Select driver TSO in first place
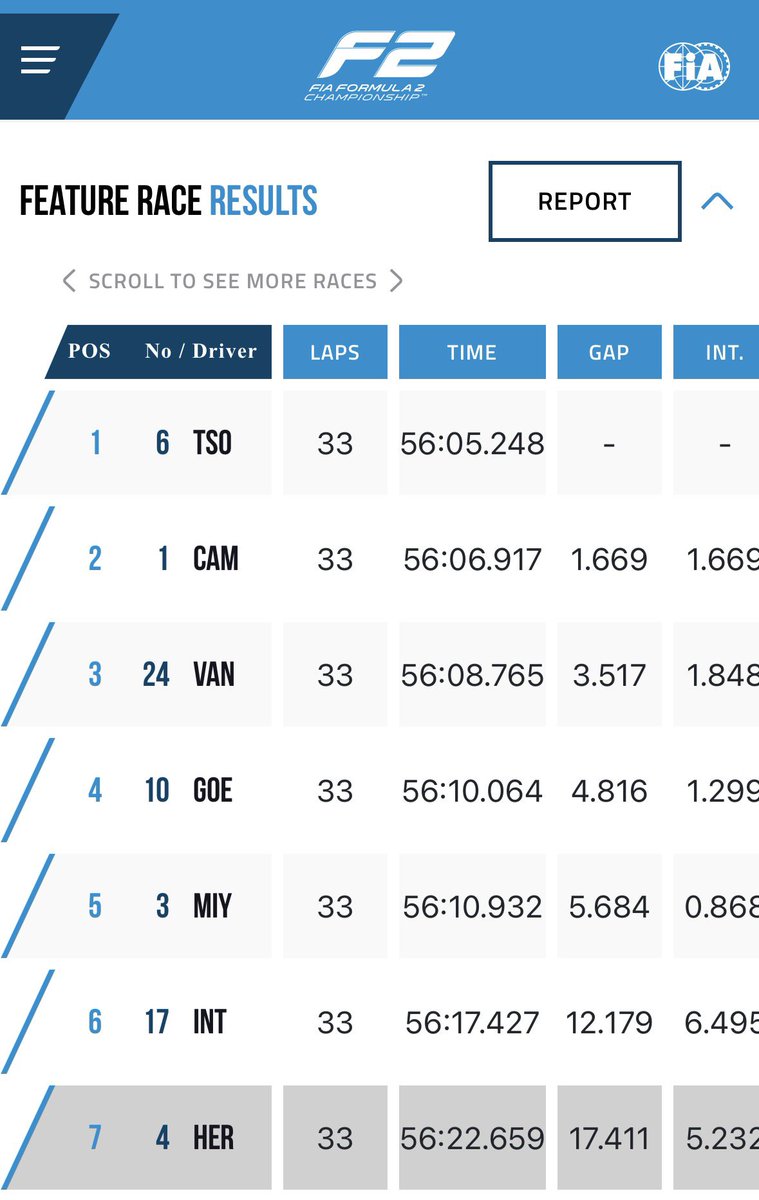Viewport: 759px width, 1200px height. coord(212,442)
